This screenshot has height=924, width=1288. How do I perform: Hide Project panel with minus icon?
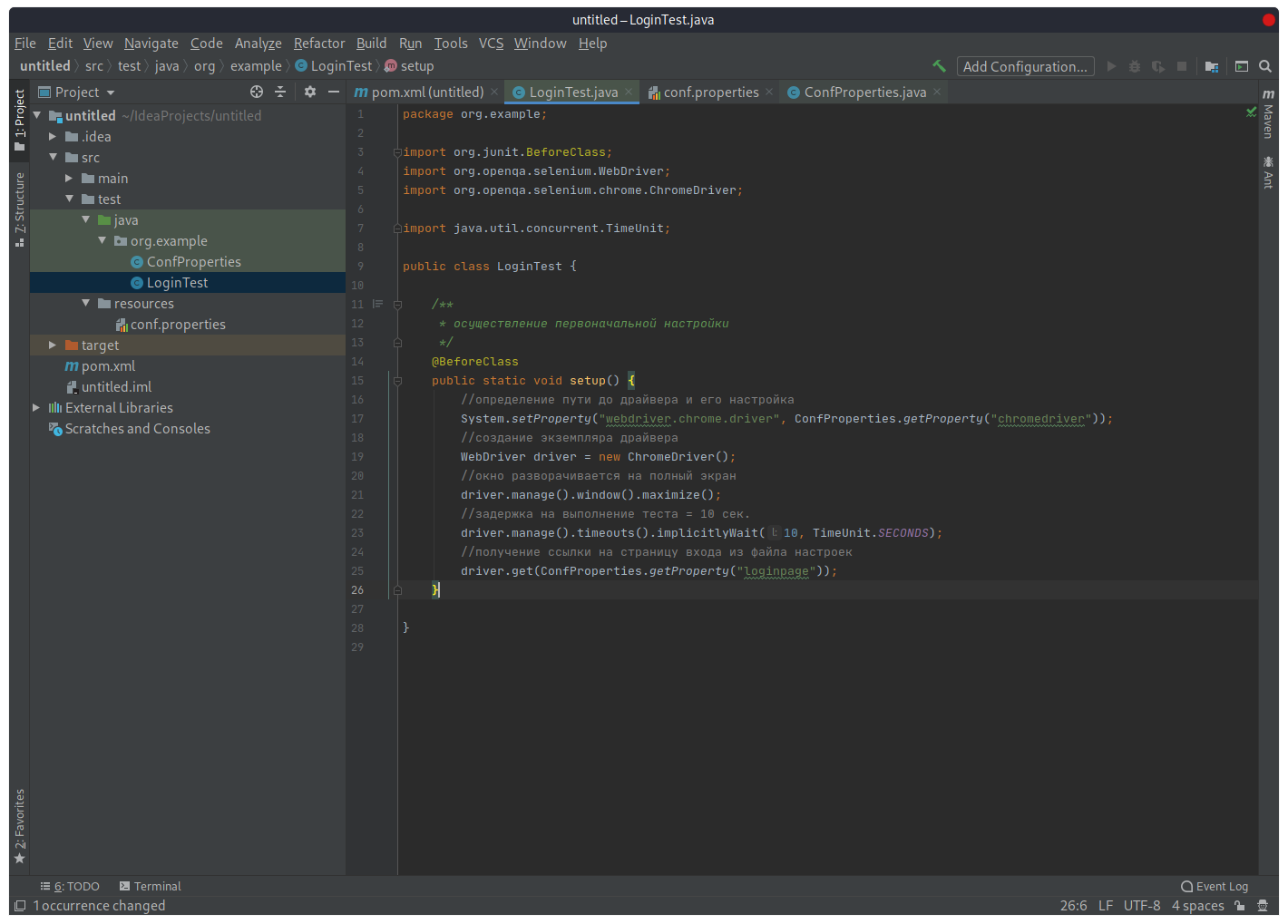coord(334,92)
